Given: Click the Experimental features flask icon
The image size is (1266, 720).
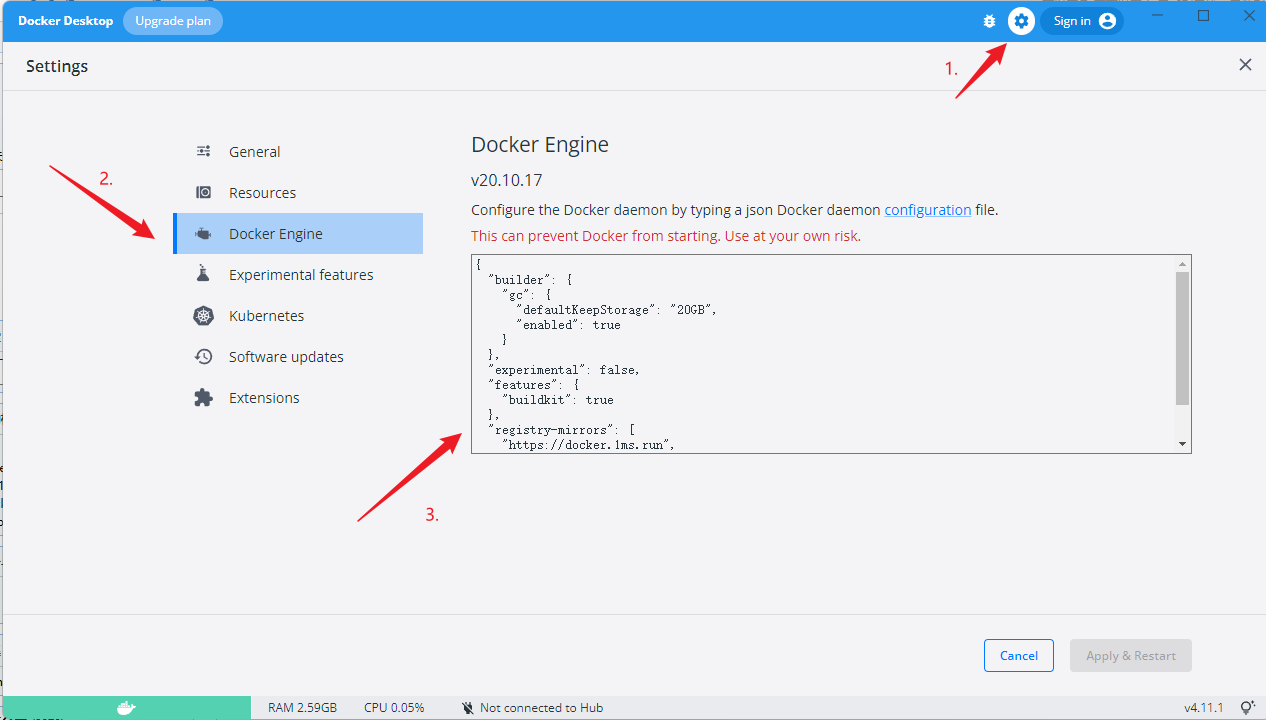Looking at the screenshot, I should pos(204,274).
